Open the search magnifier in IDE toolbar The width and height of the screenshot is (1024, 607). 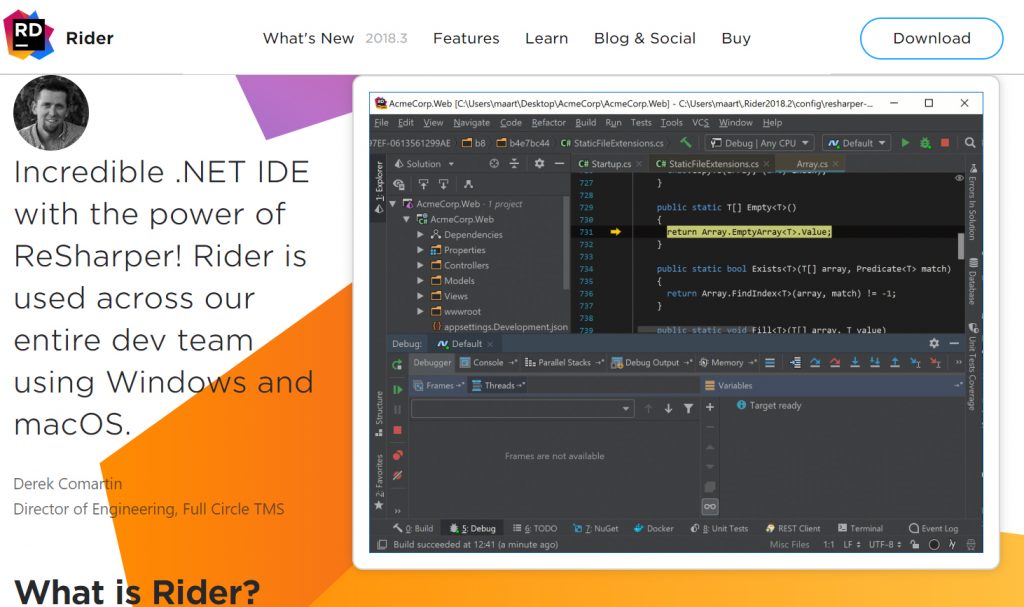point(970,143)
